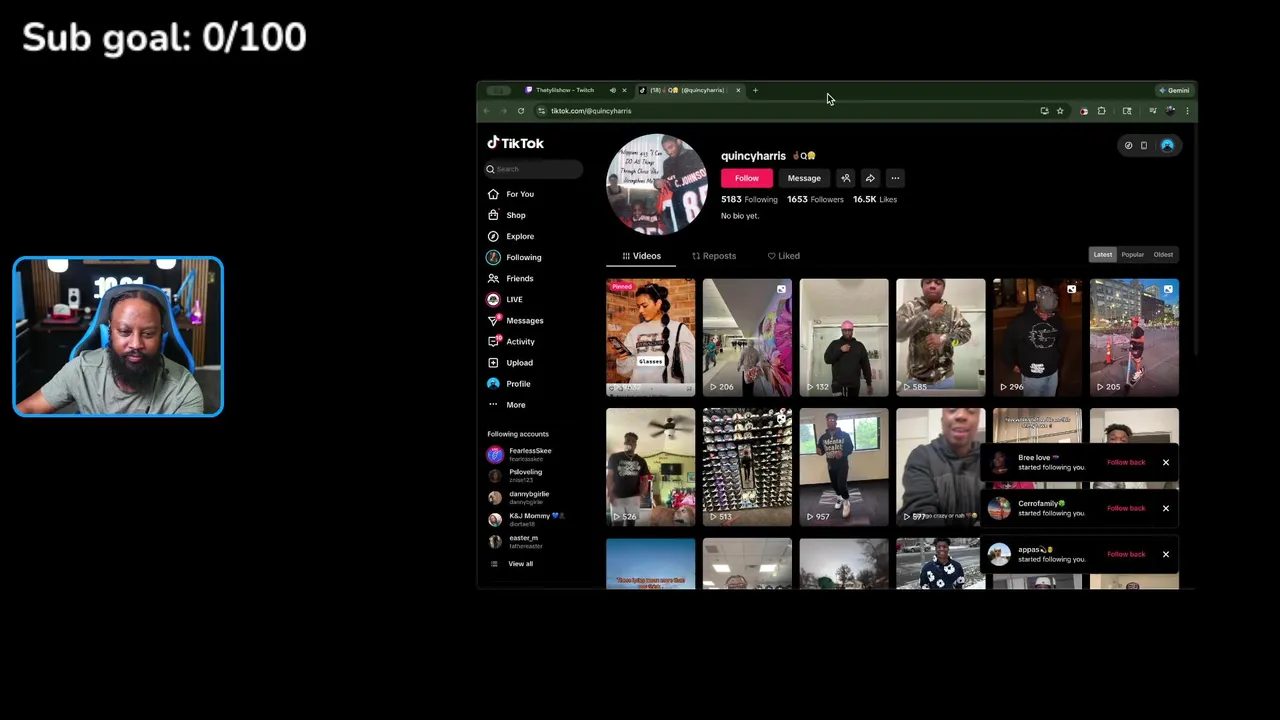1280x720 pixels.
Task: Open the video with 206 views
Action: [747, 338]
